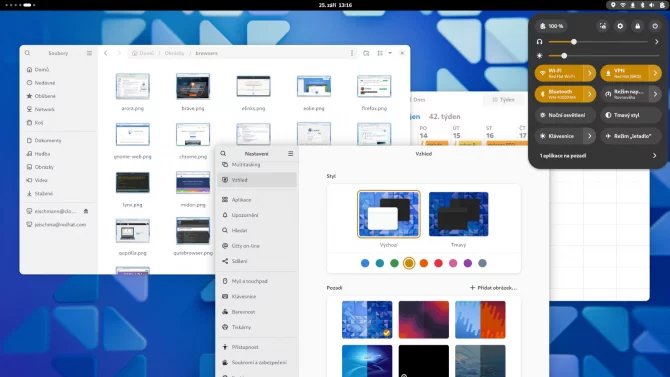The width and height of the screenshot is (670, 377).
Task: Open system settings via gear icon in quick settings
Action: coord(620,26)
